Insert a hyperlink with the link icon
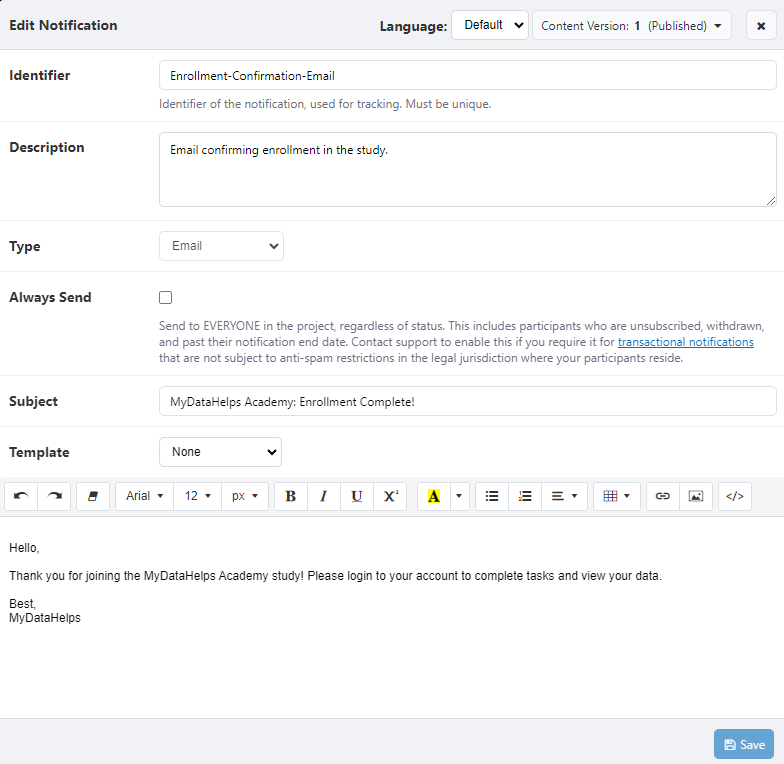Screen dimensions: 784x764 point(662,496)
